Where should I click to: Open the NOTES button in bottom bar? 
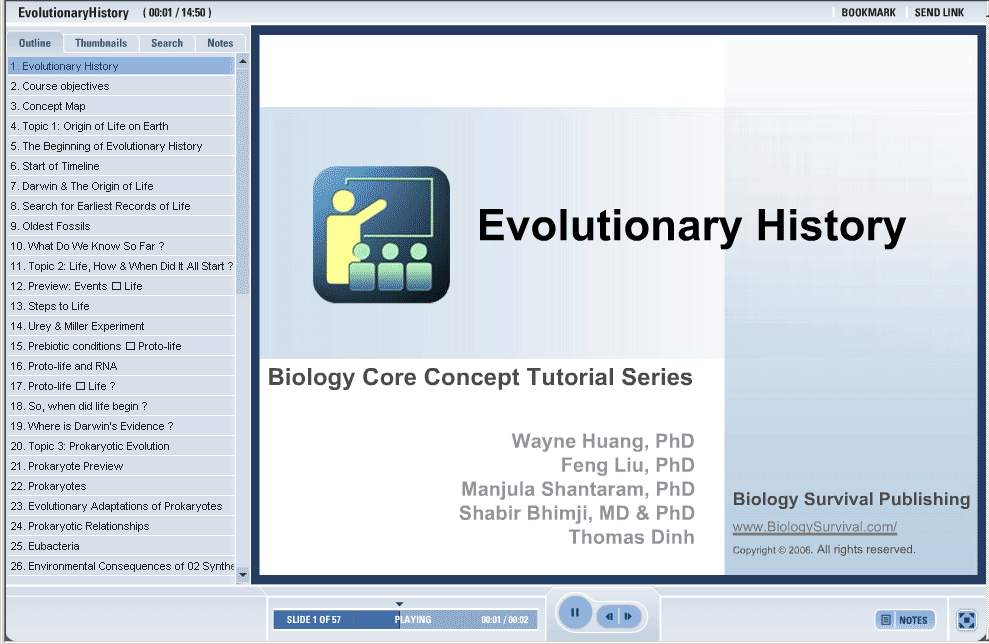pos(905,620)
